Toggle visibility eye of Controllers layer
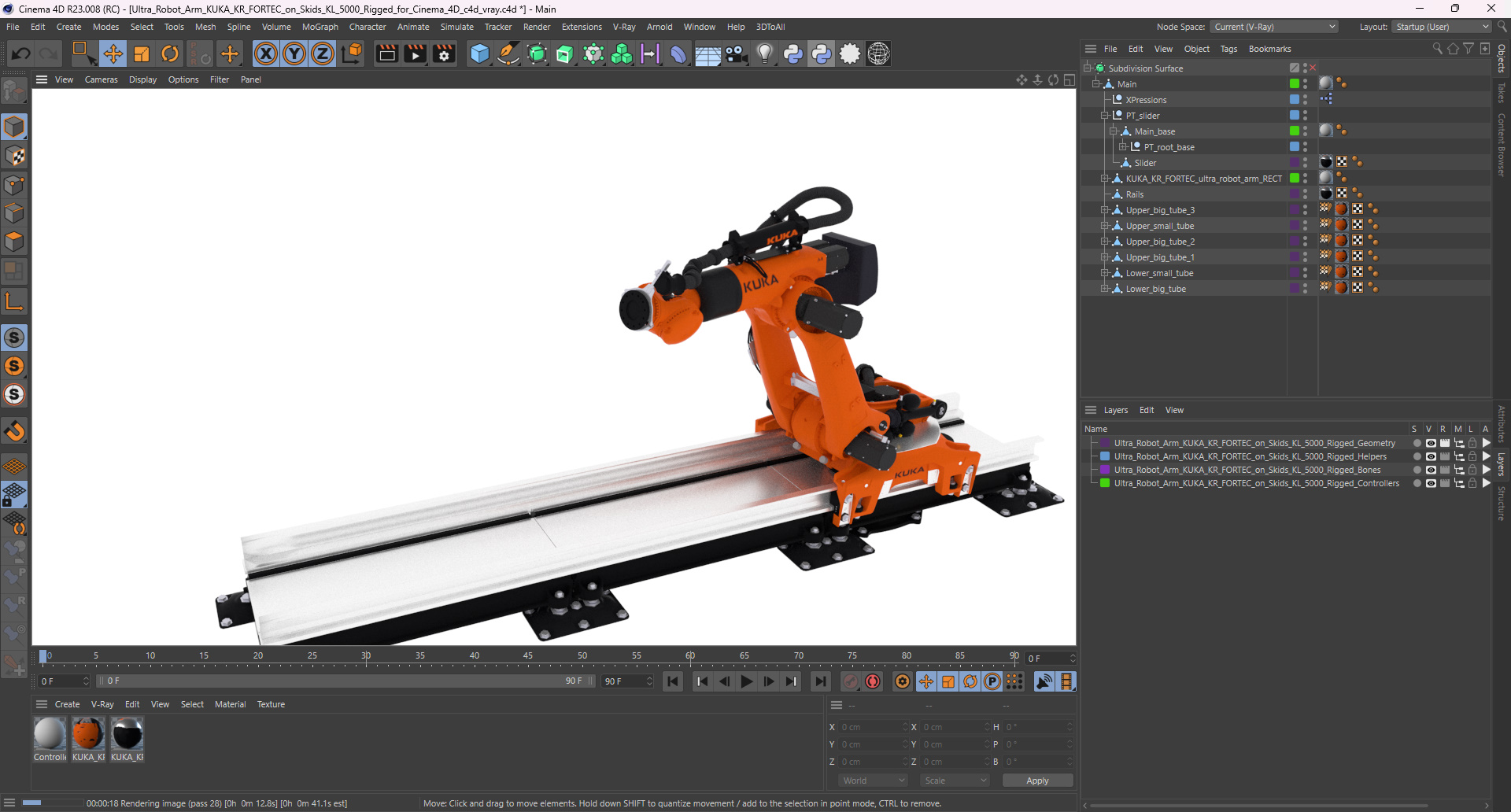 pyautogui.click(x=1431, y=483)
